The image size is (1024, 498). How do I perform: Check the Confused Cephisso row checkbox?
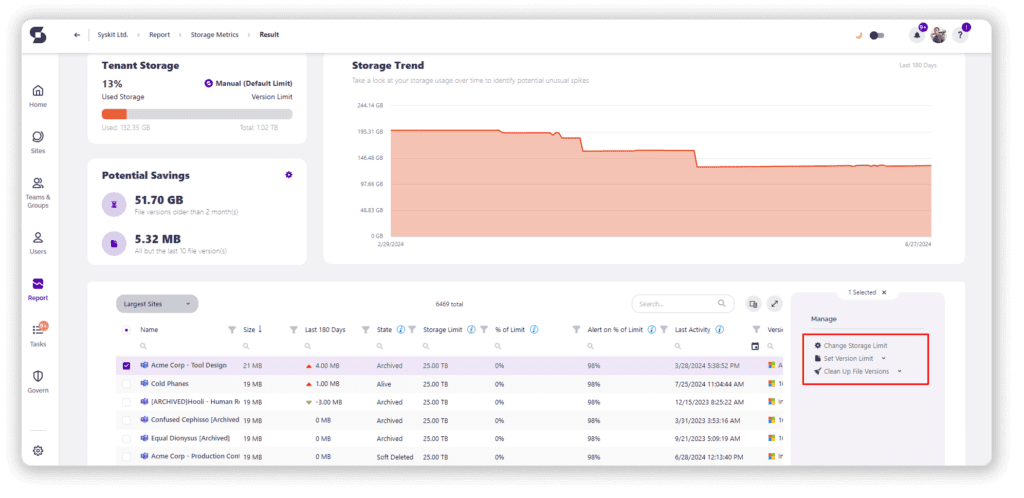point(126,420)
